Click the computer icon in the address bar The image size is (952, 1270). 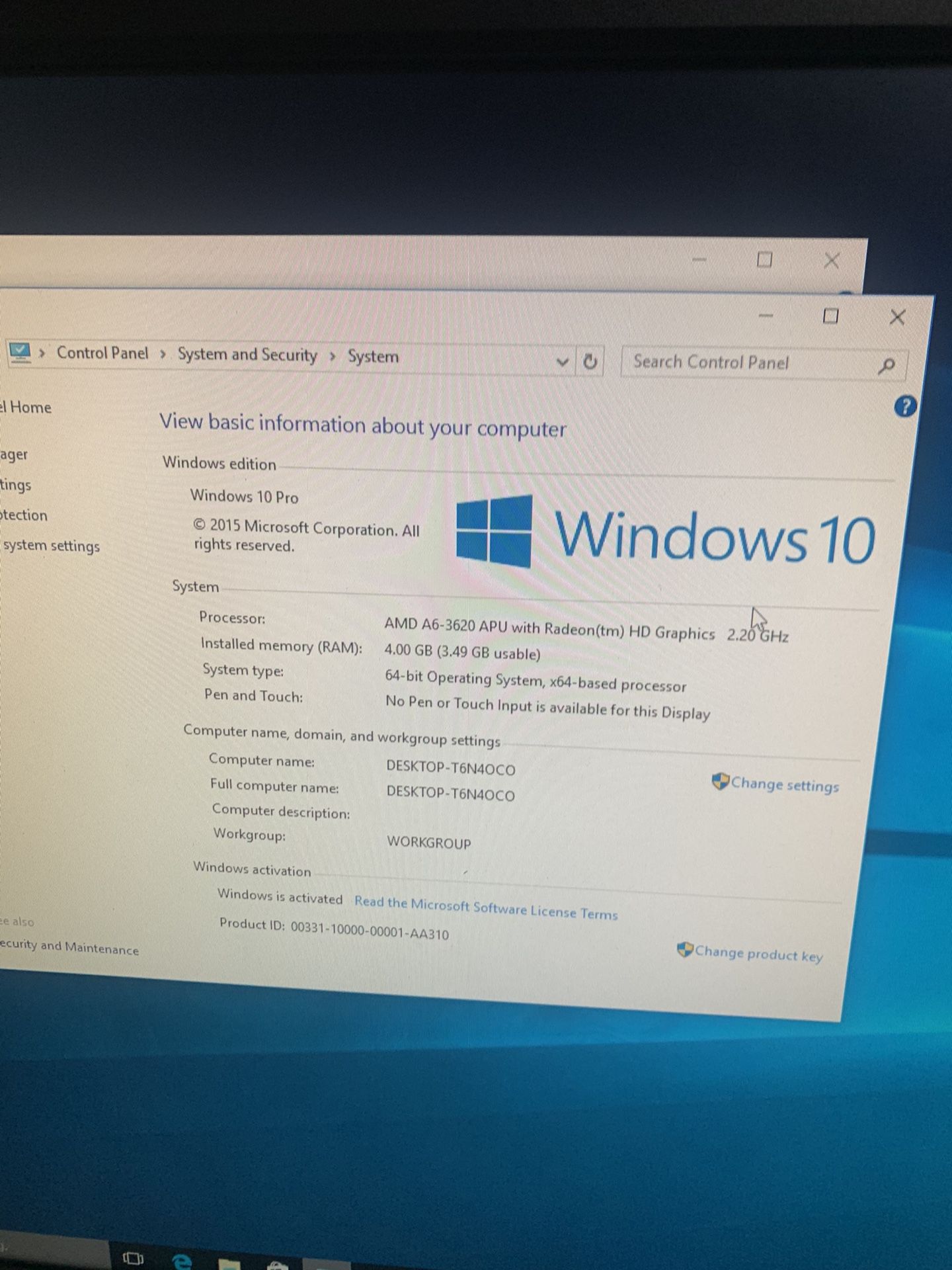pyautogui.click(x=20, y=351)
